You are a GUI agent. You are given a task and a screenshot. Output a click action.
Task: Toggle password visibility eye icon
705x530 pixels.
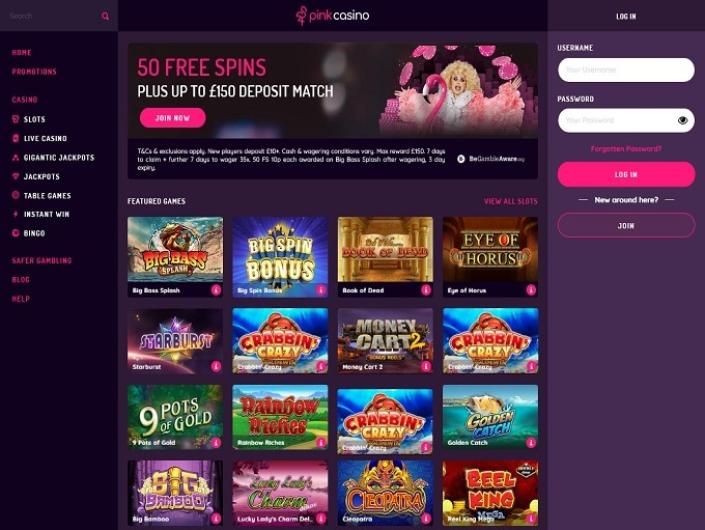pyautogui.click(x=683, y=120)
